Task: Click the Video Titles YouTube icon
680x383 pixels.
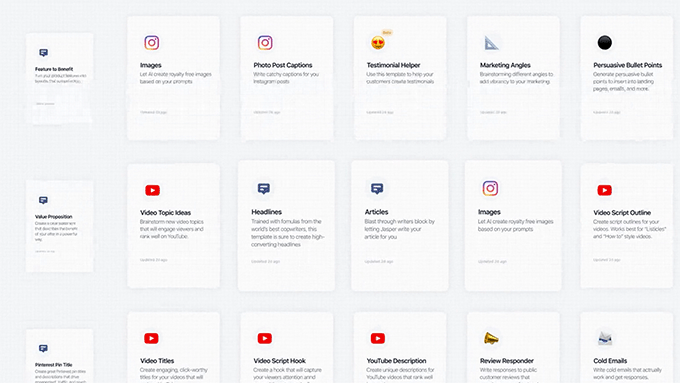Action: coord(151,338)
